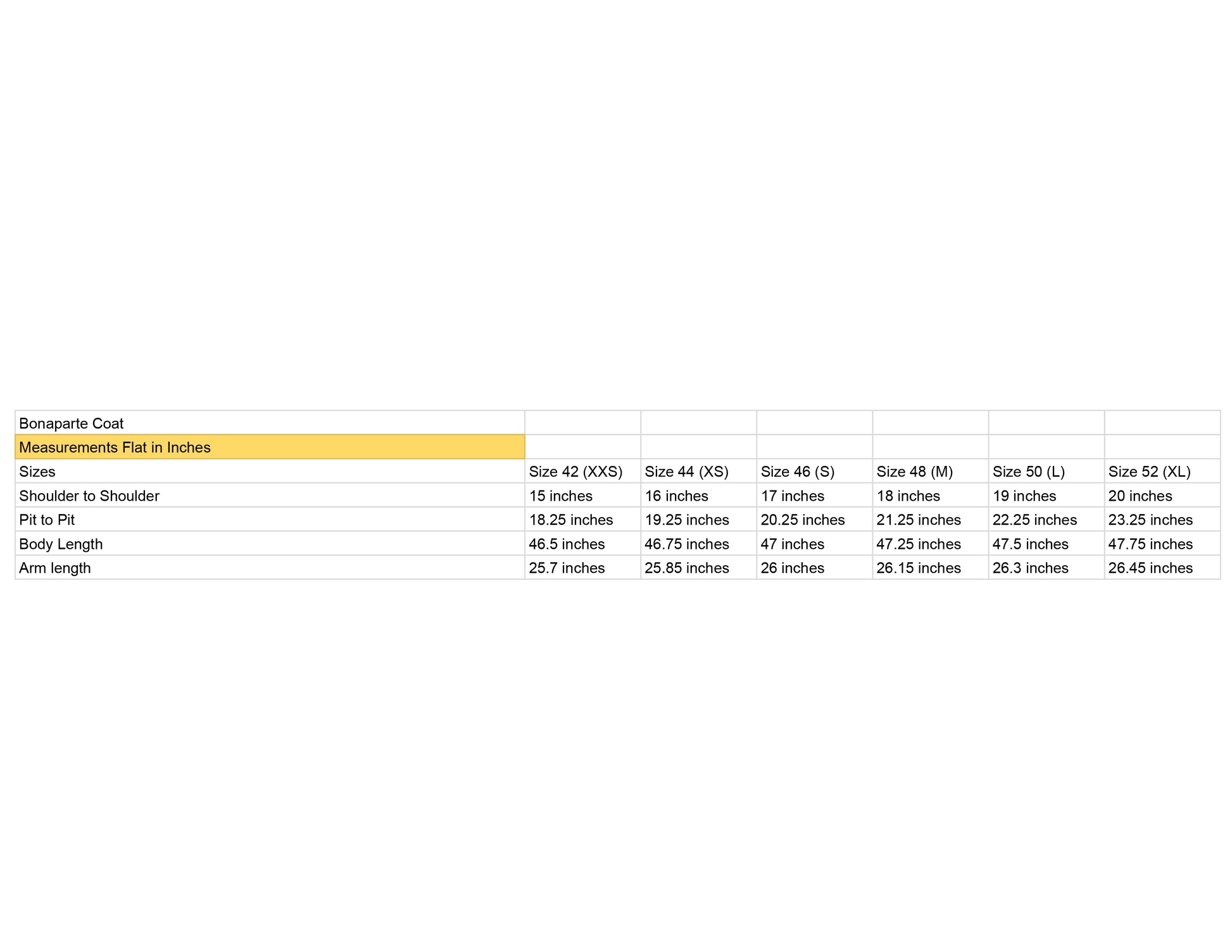Click the Body Length row label
Viewport: 1232px width, 952px height.
pyautogui.click(x=61, y=544)
